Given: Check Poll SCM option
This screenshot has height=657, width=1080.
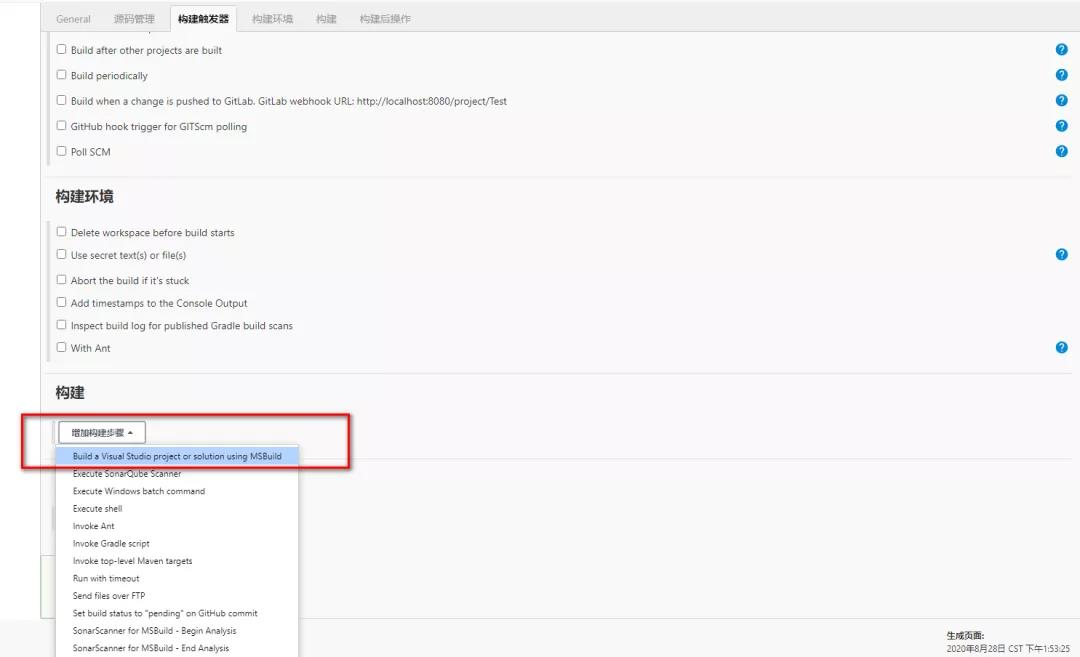Looking at the screenshot, I should [62, 151].
